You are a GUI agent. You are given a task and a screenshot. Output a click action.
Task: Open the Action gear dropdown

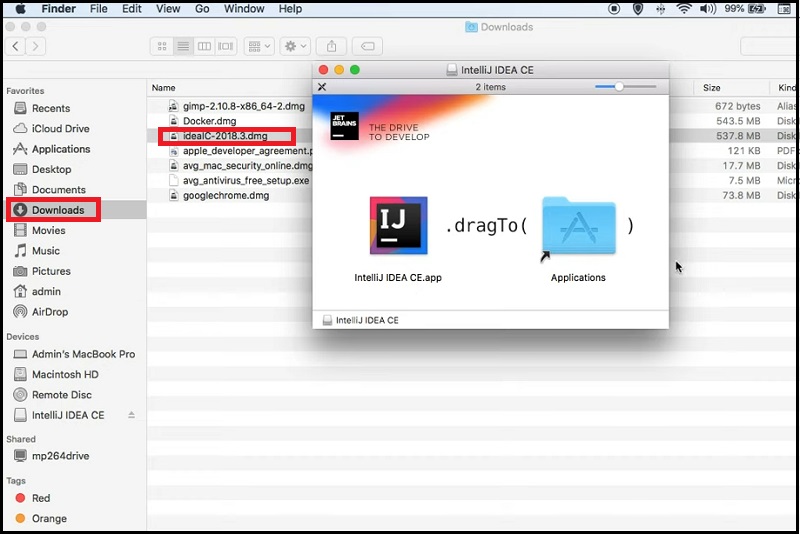(x=296, y=47)
